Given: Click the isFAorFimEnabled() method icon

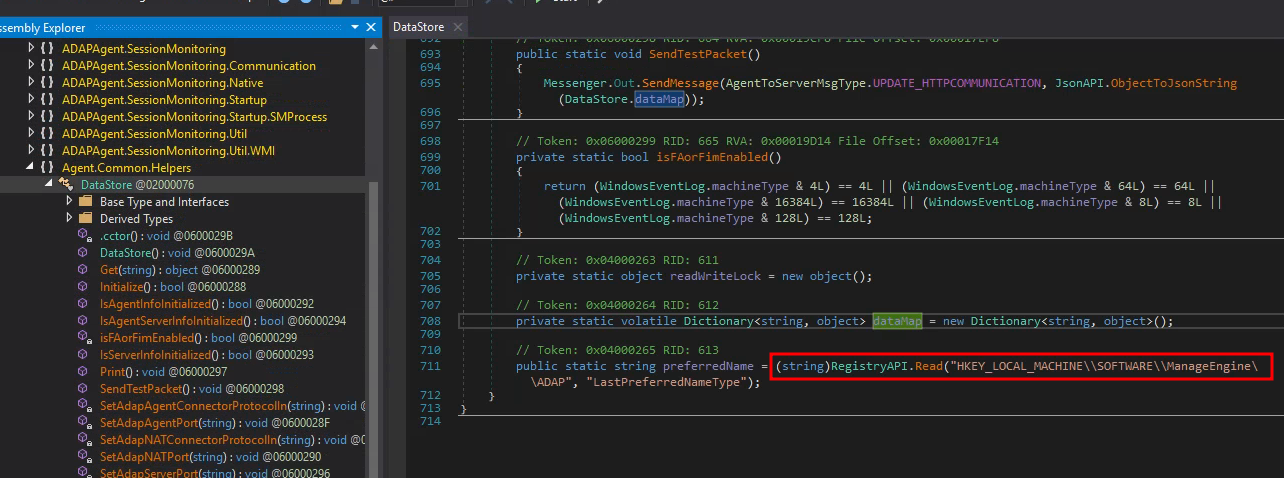Looking at the screenshot, I should point(84,337).
